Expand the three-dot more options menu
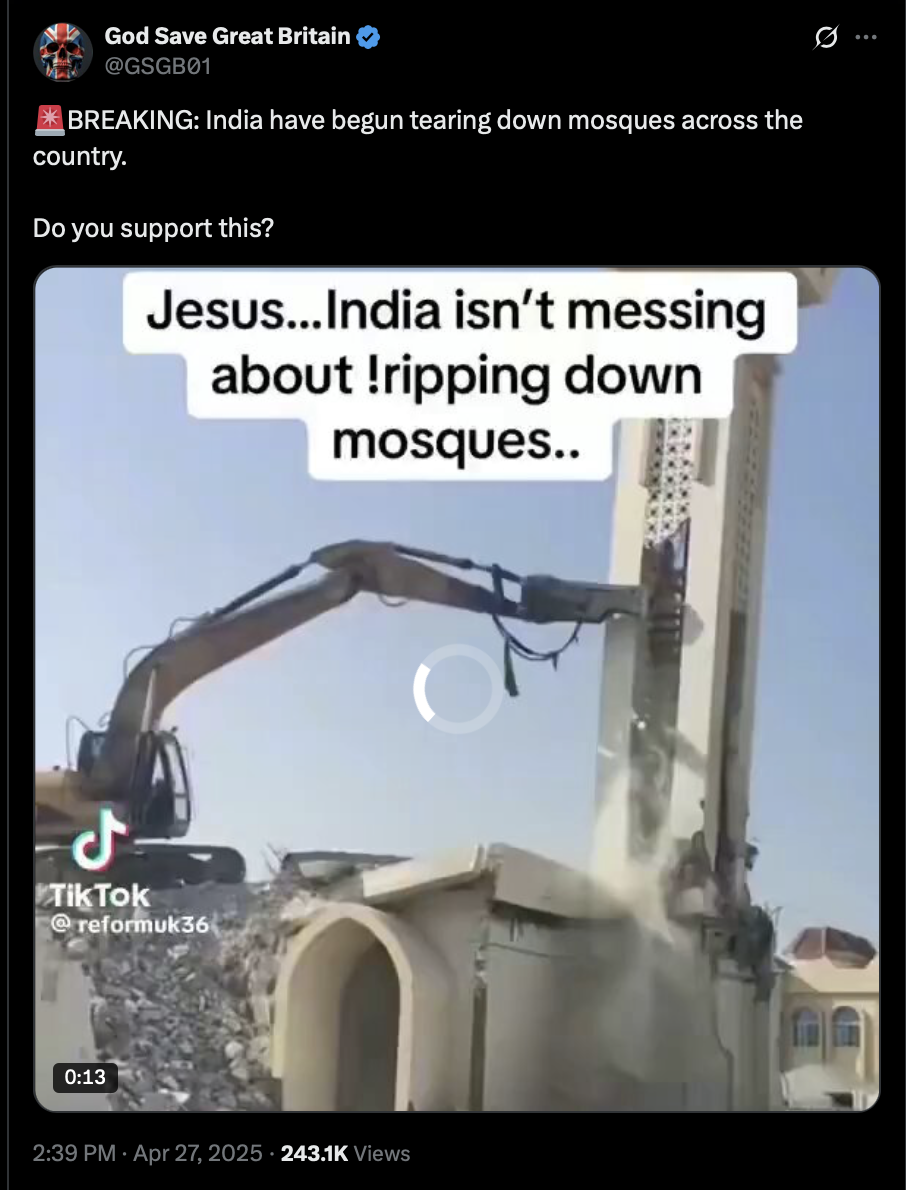The height and width of the screenshot is (1190, 906). click(866, 36)
